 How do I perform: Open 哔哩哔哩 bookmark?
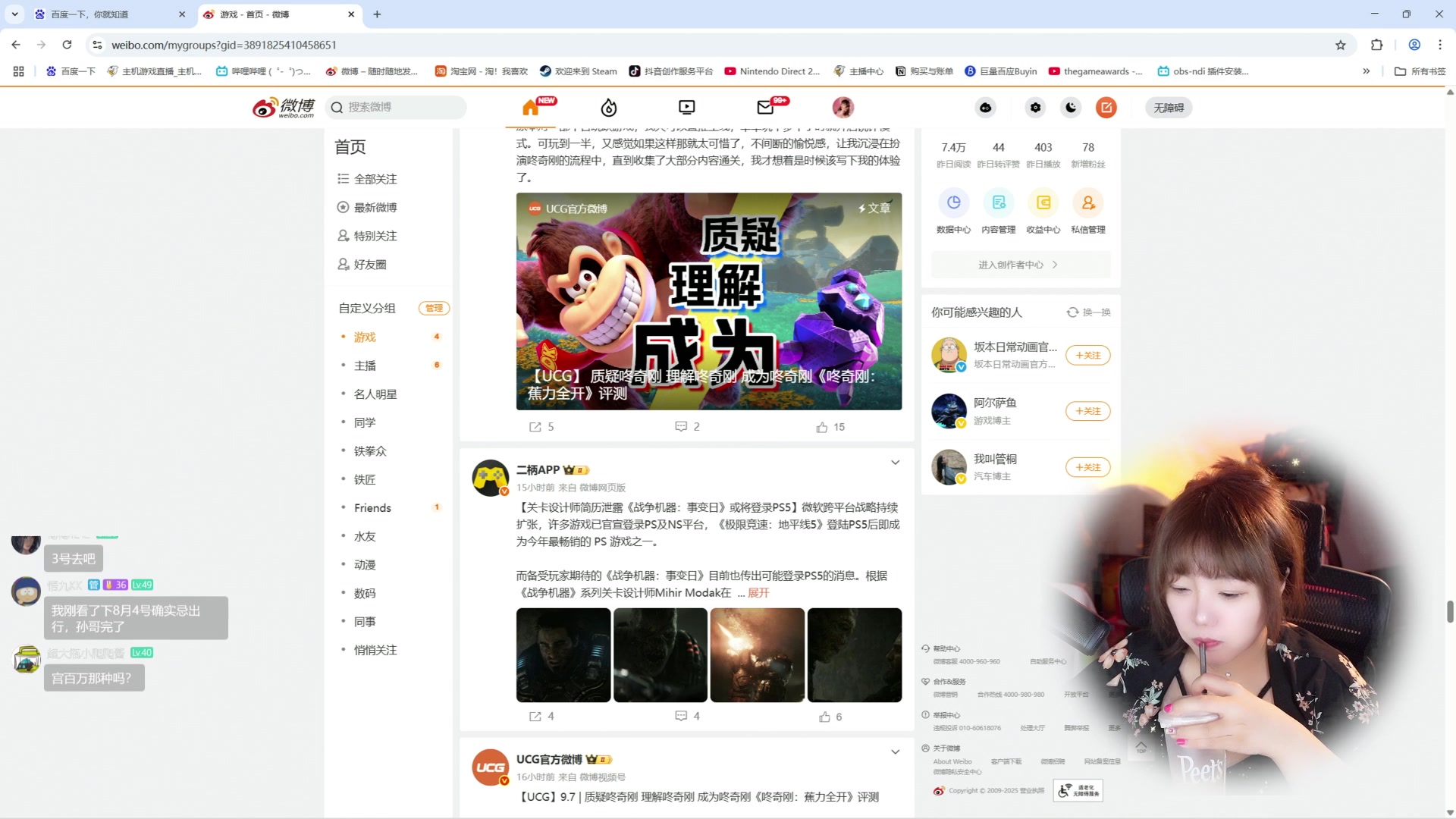263,71
